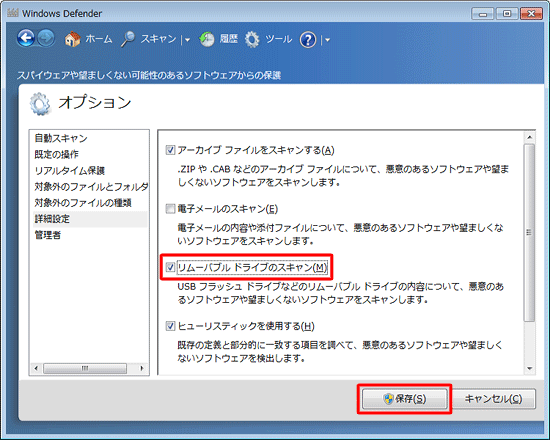
Task: Maximize the Windows Defender window
Action: [507, 14]
